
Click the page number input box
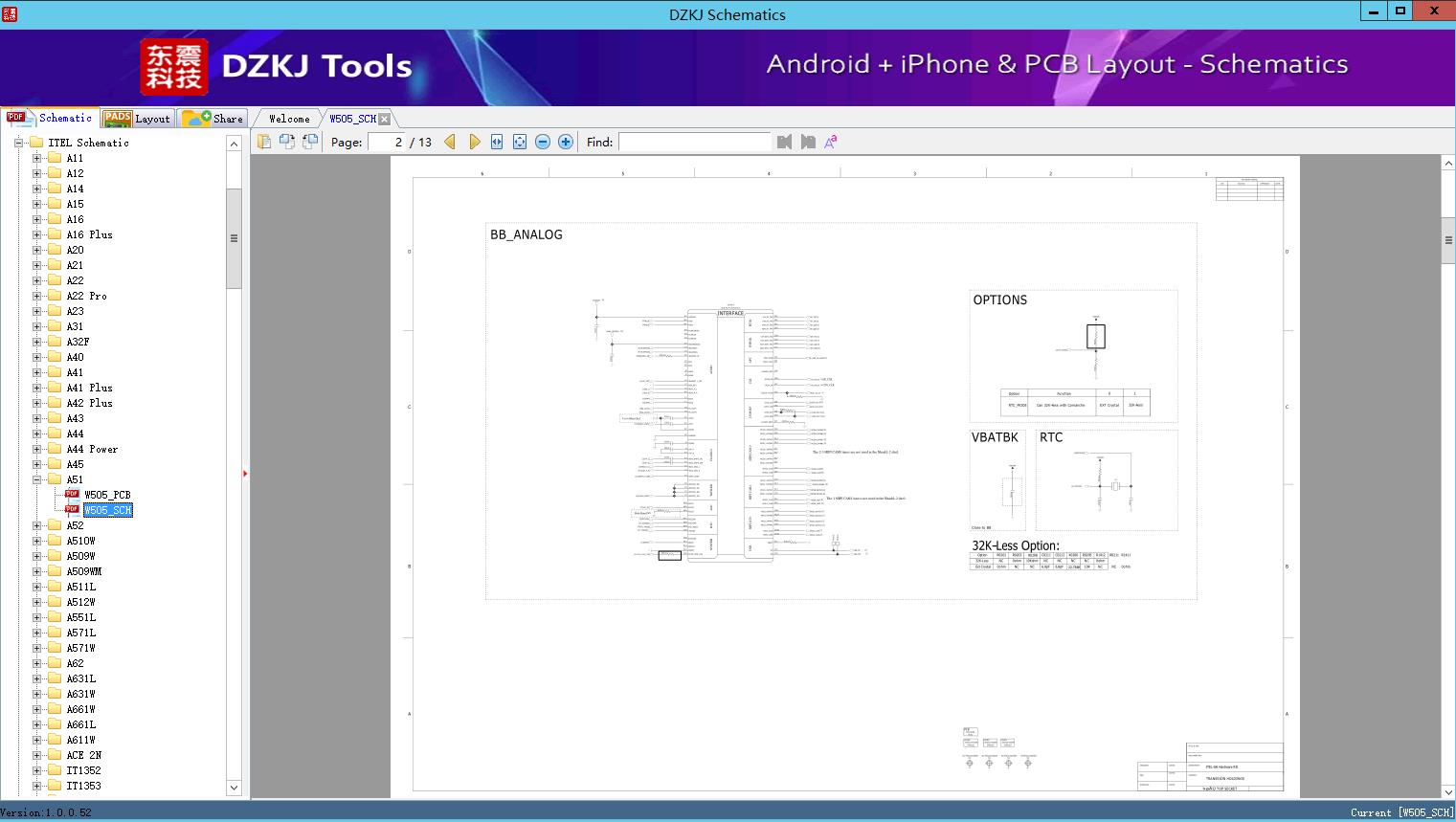[387, 142]
